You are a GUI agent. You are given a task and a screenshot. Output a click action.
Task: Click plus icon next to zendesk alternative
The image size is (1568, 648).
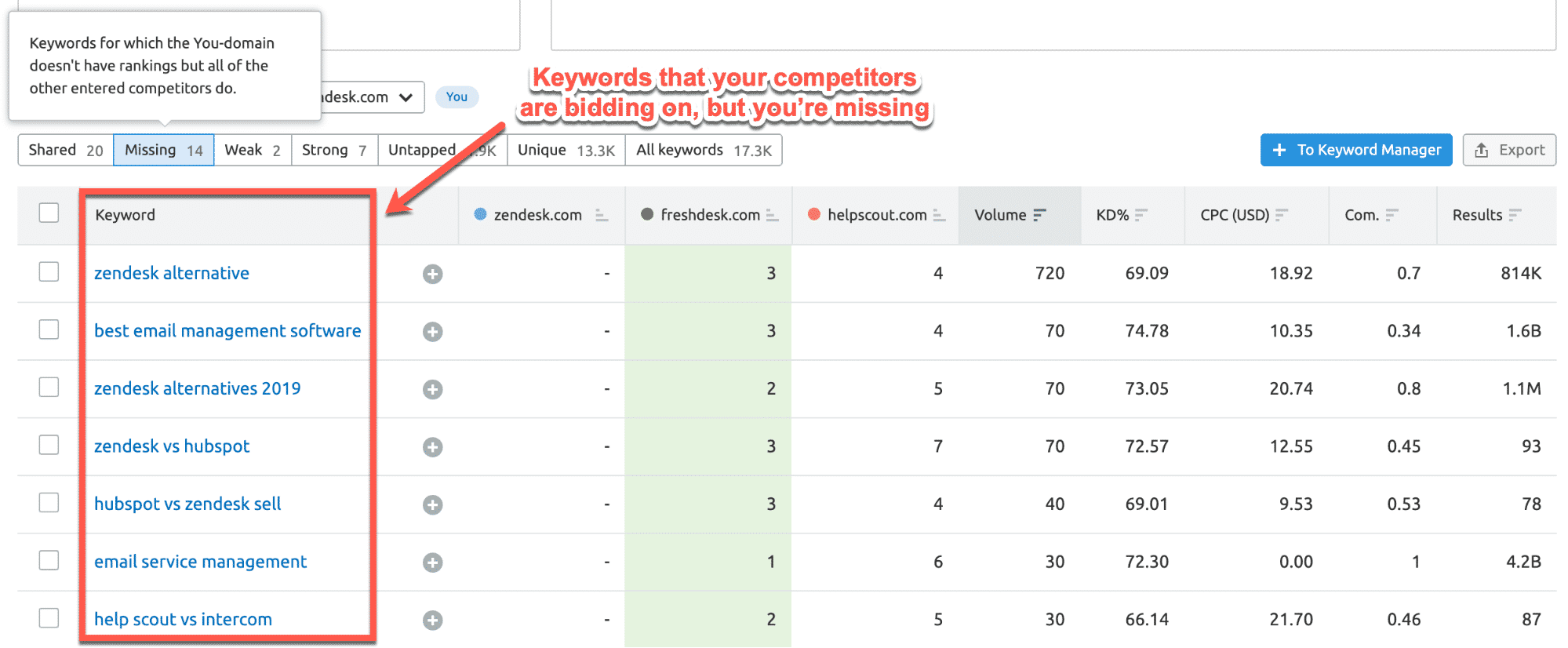coord(432,274)
